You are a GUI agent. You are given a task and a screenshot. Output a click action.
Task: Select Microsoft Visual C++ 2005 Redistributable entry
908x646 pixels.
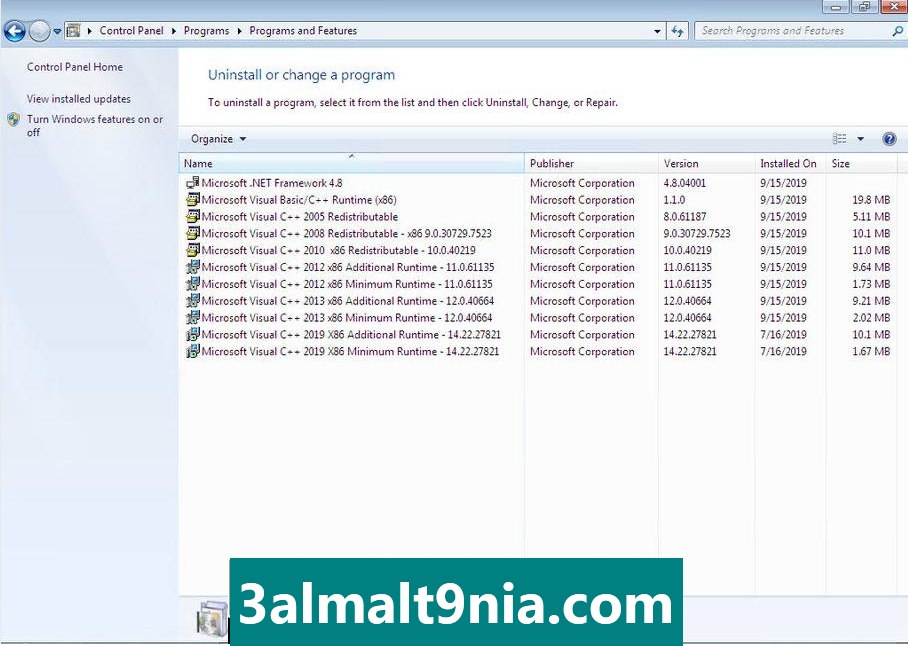(x=299, y=216)
